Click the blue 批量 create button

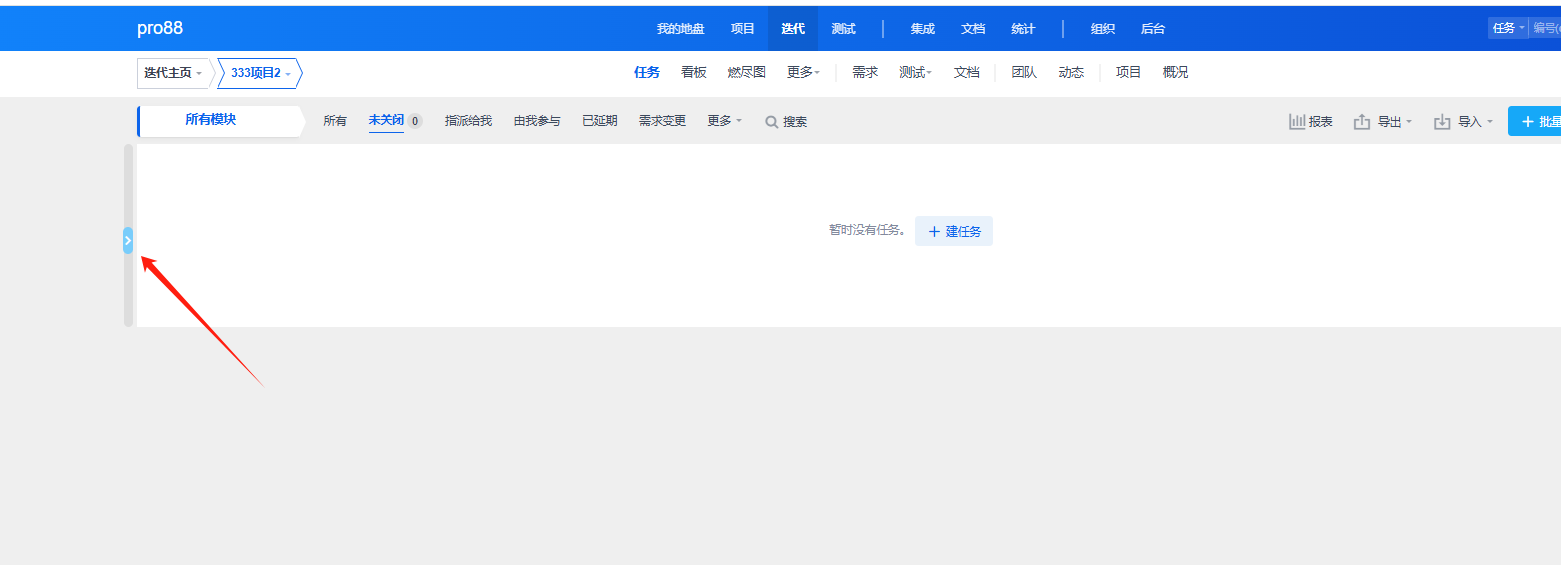pos(1535,121)
